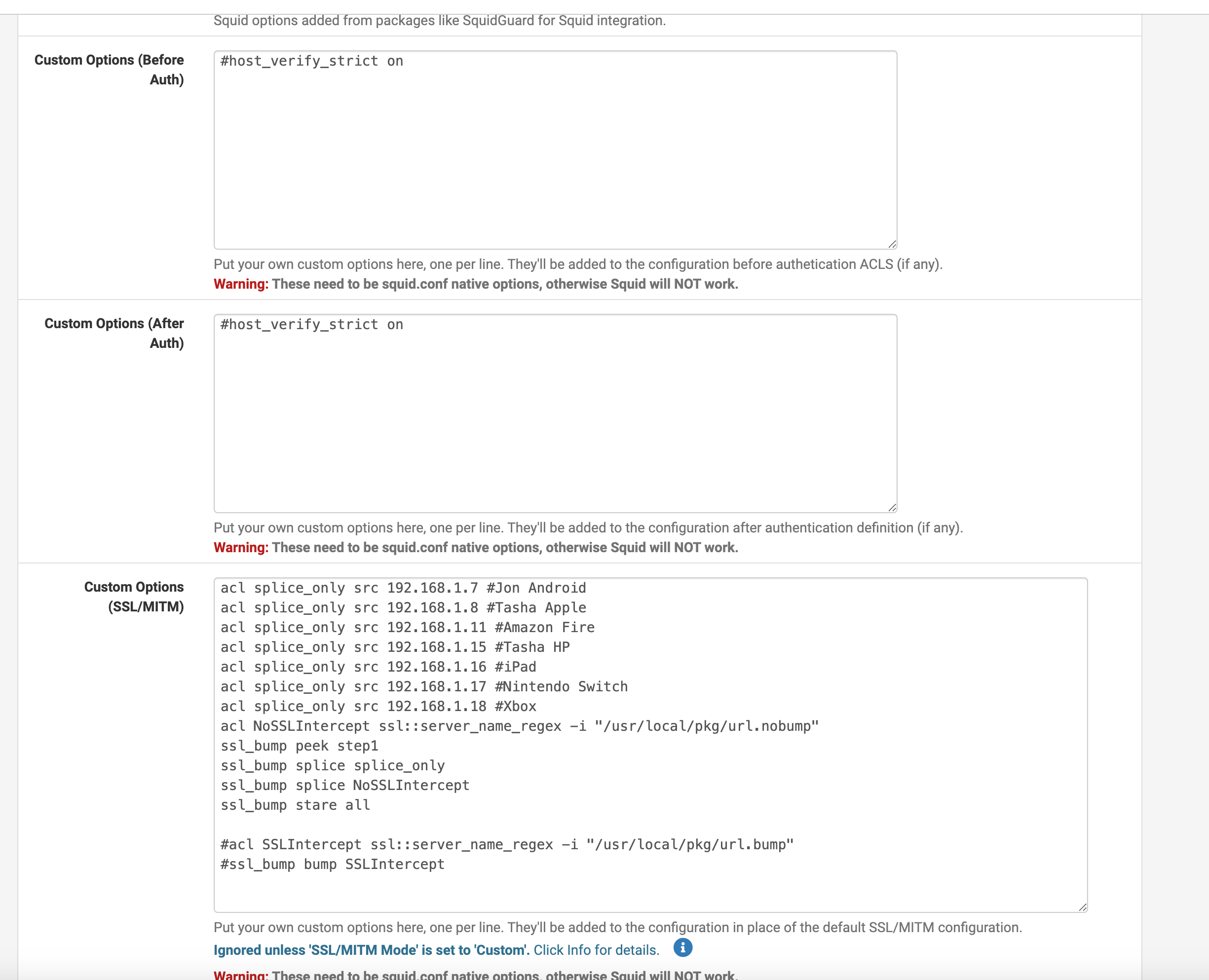Click the line 'acl splice_only src 192.168.1.7 #Jon Android'
Image resolution: width=1209 pixels, height=980 pixels.
[403, 588]
